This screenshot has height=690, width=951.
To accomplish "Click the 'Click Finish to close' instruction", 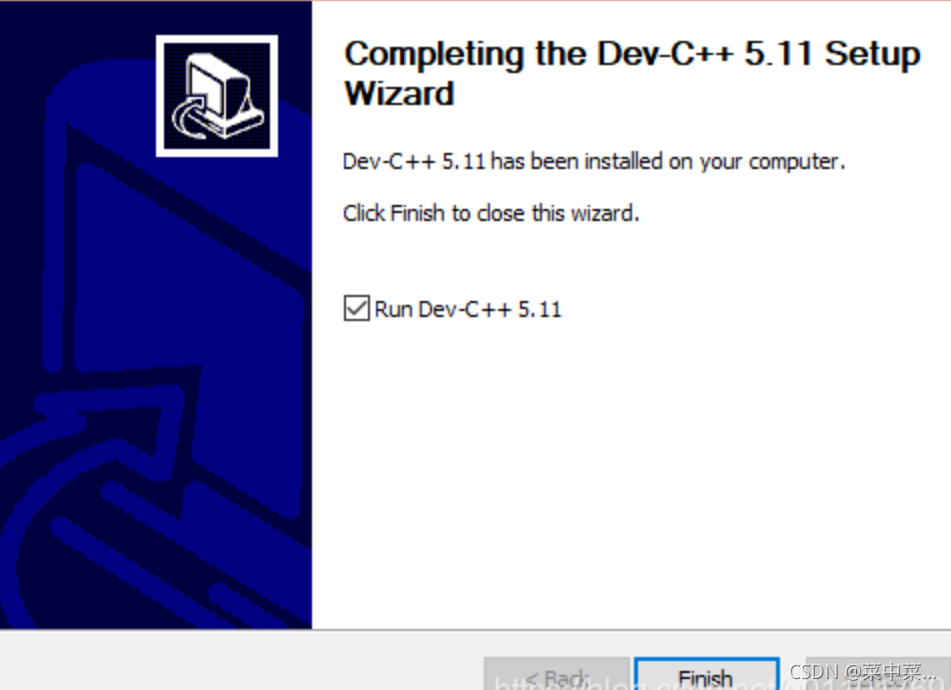I will 491,213.
